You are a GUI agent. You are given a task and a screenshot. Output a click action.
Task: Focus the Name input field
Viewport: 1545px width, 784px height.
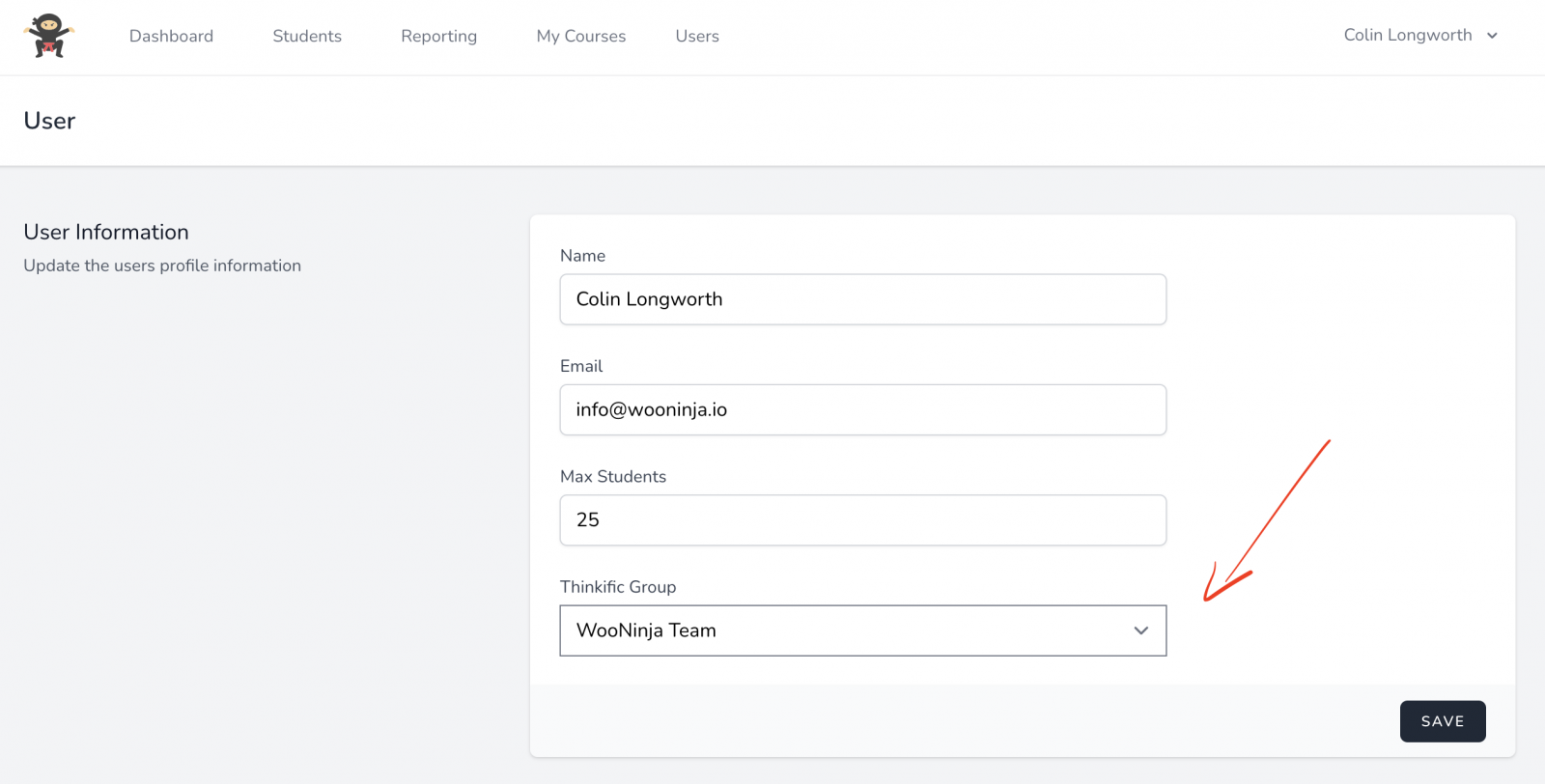tap(862, 299)
